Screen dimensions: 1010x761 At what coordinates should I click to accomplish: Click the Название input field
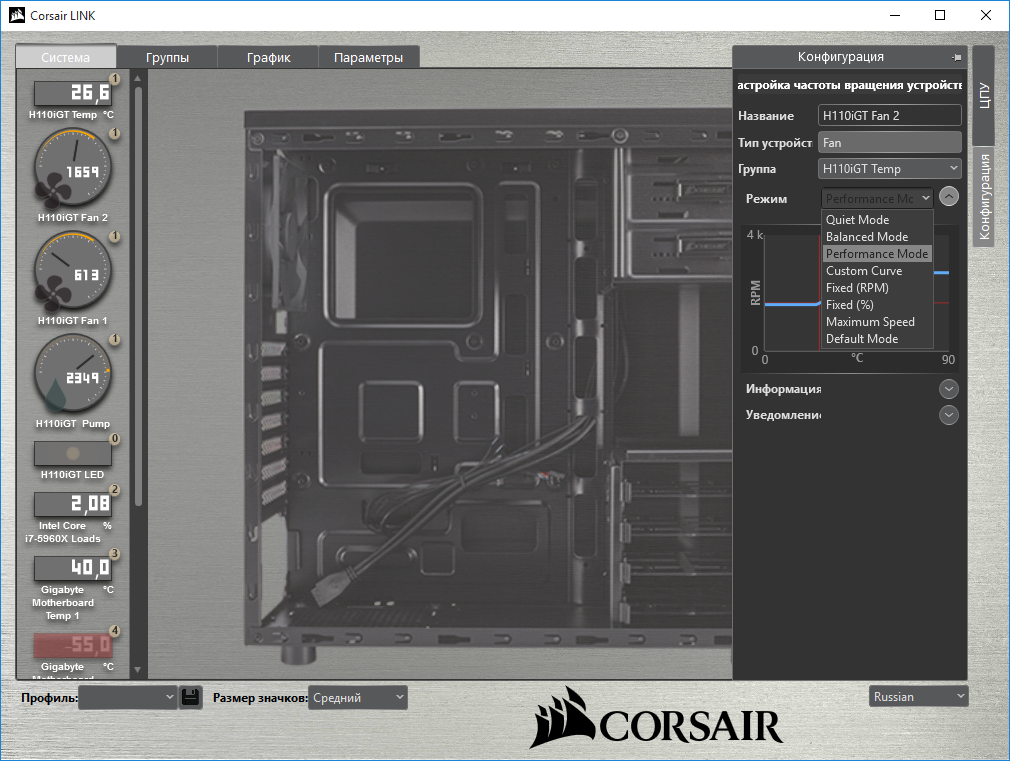point(889,116)
